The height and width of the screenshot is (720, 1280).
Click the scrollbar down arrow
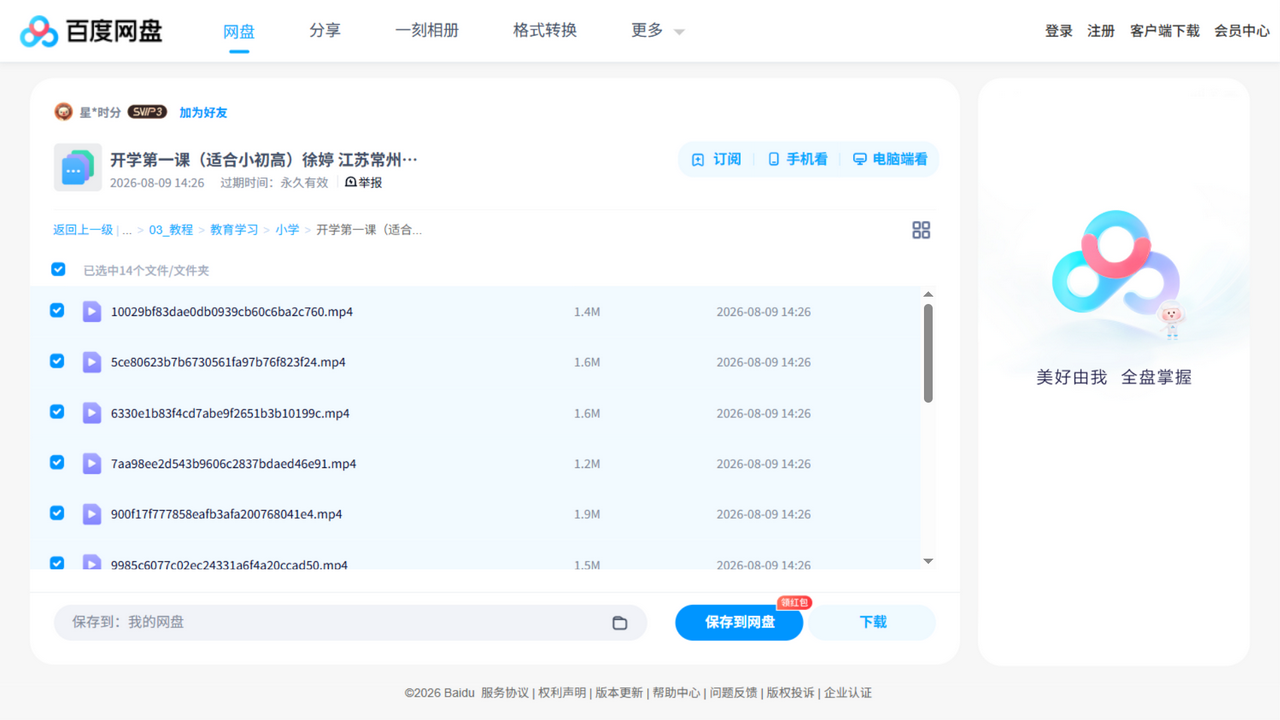point(928,561)
